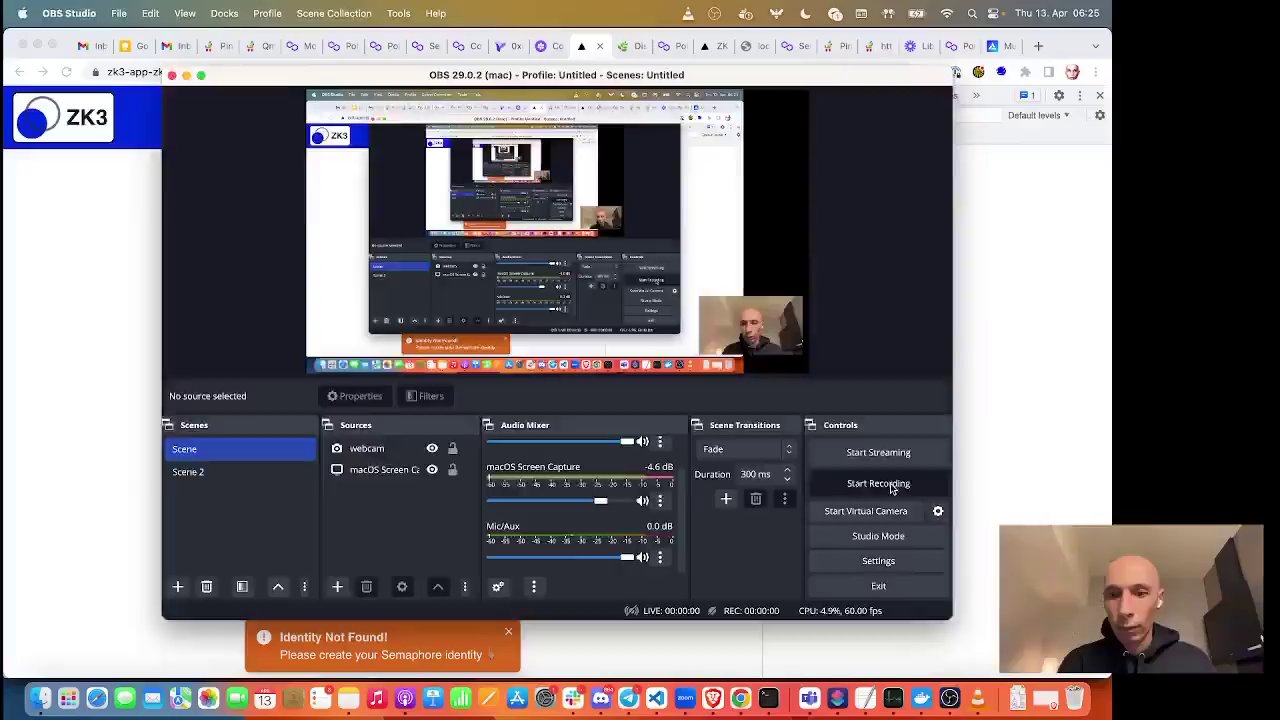The image size is (1280, 720).
Task: Click Spotlight search in menu bar
Action: 972,13
